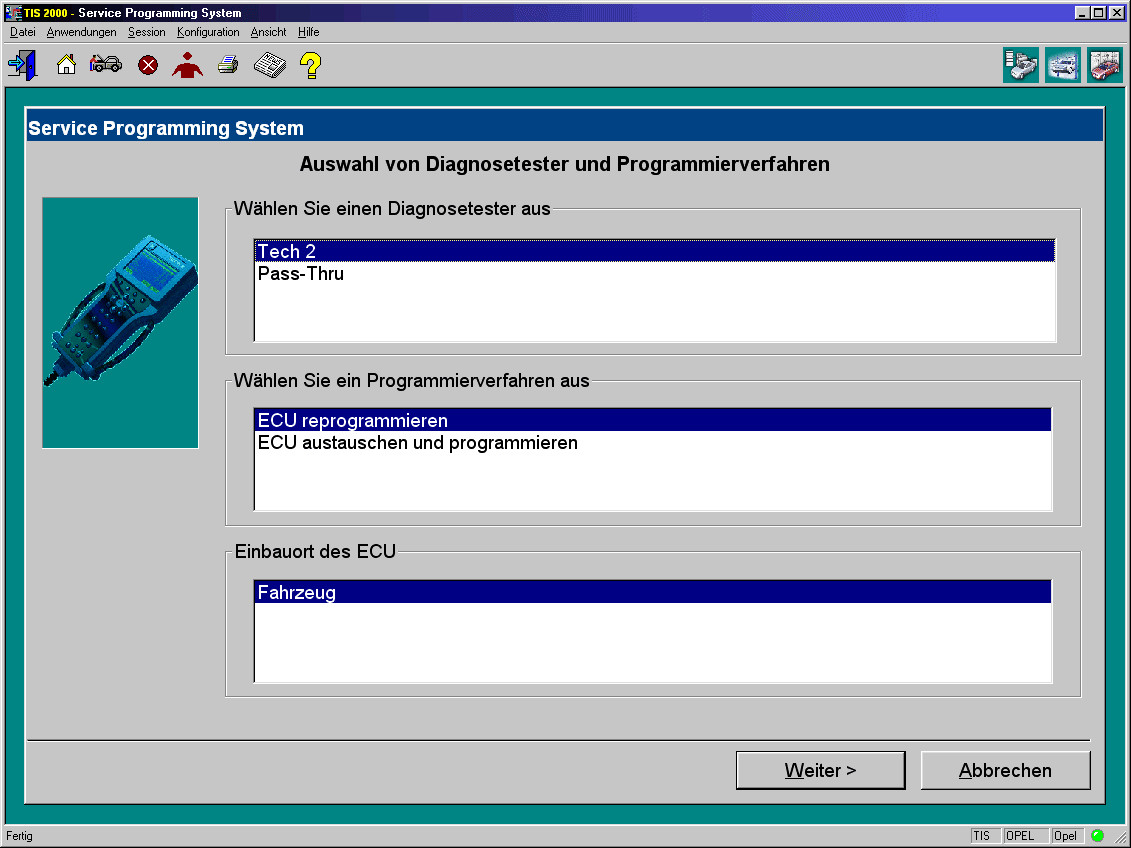This screenshot has width=1131, height=848.
Task: Click the Tech 2 device image
Action: 120,322
